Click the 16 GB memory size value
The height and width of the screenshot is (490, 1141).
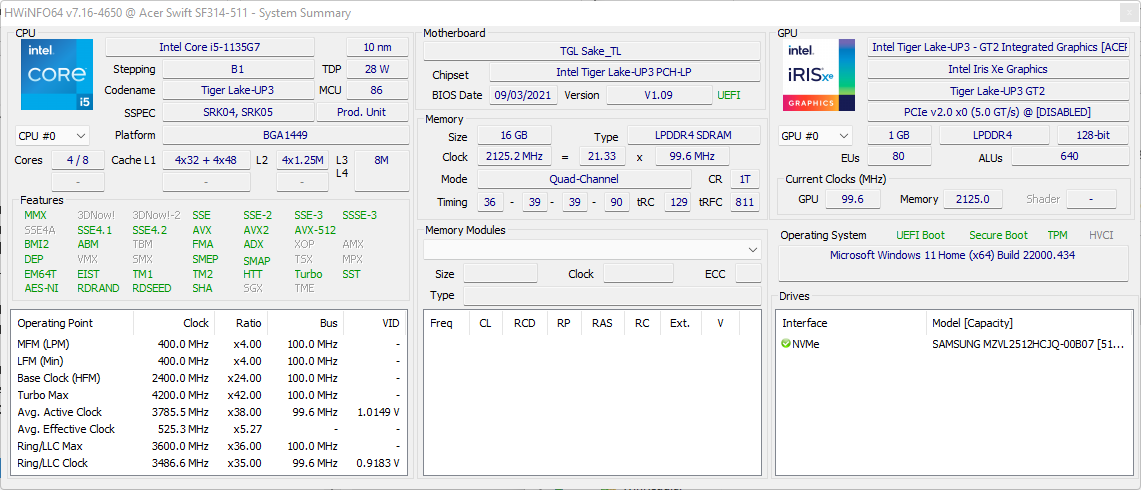514,135
